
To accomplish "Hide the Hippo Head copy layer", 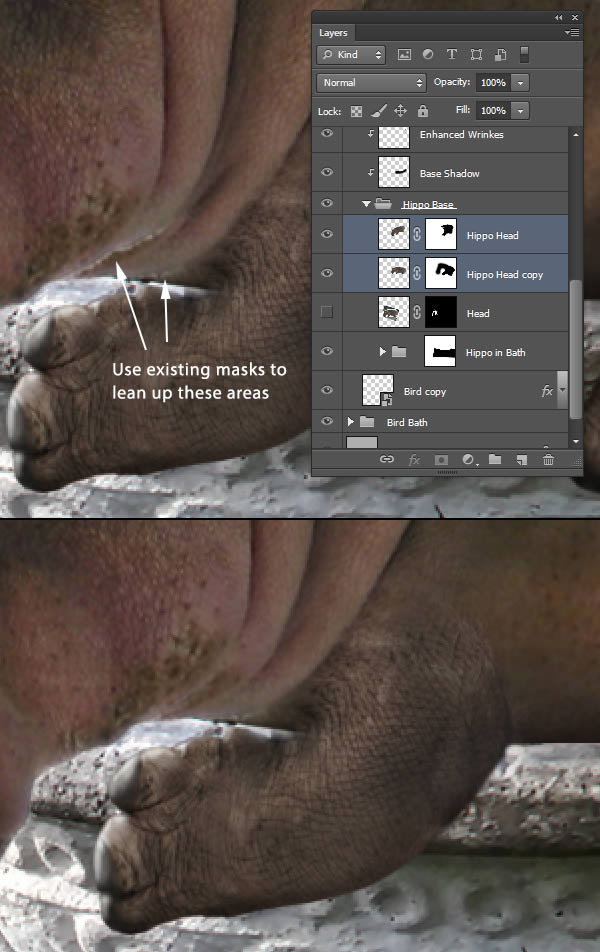I will coord(327,273).
